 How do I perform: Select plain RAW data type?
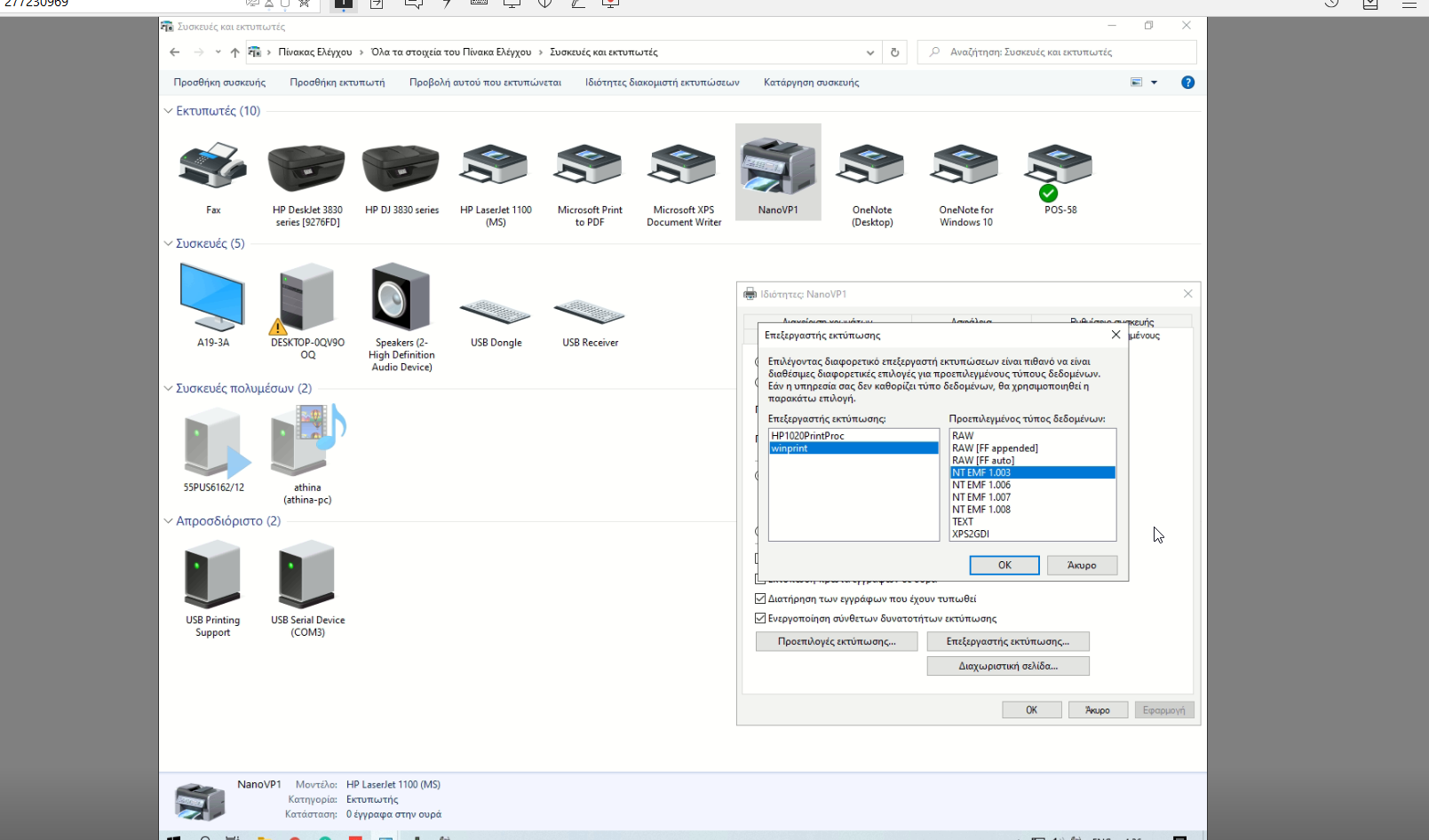1033,436
